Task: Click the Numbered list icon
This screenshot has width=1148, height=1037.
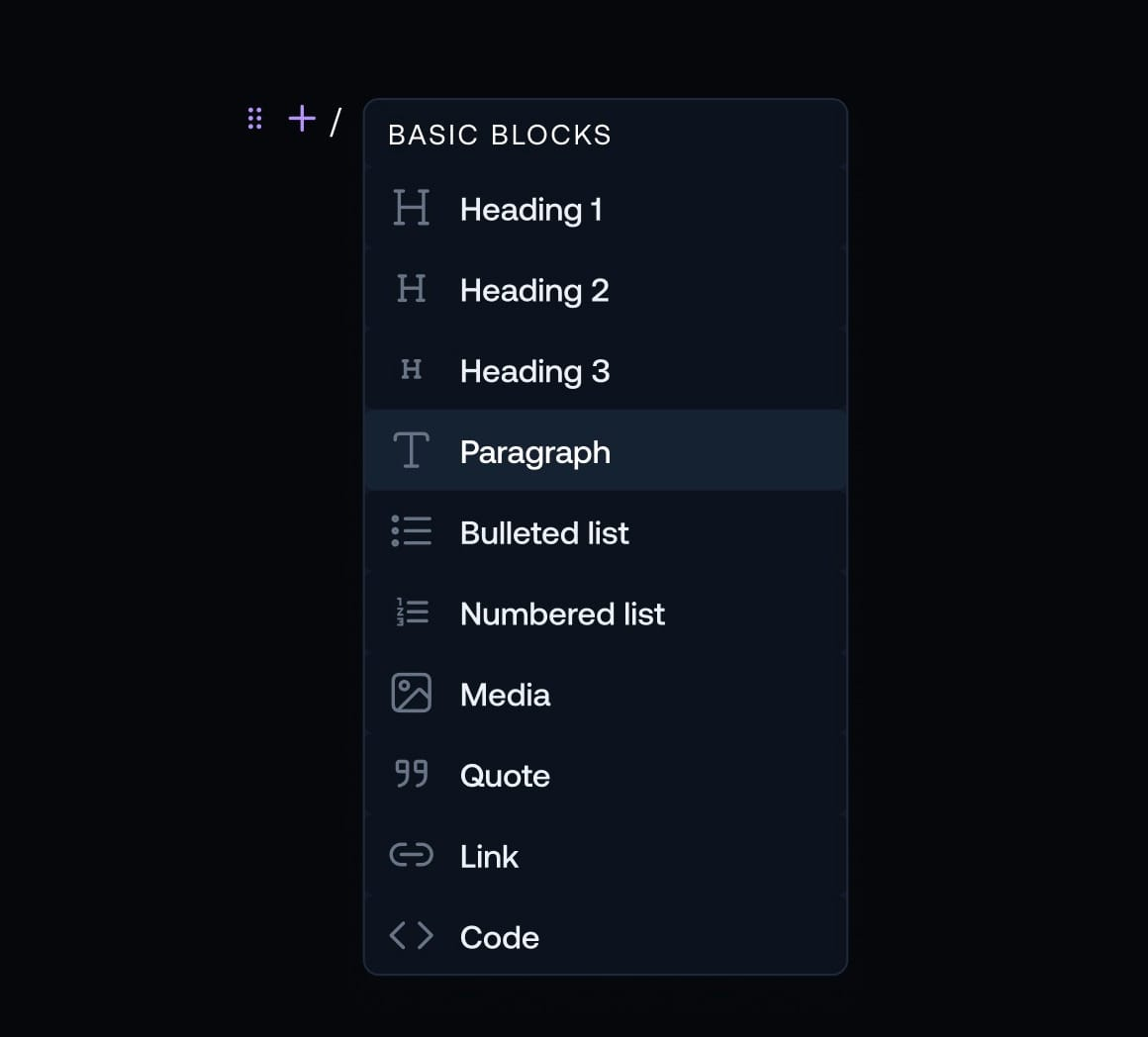Action: pyautogui.click(x=411, y=613)
